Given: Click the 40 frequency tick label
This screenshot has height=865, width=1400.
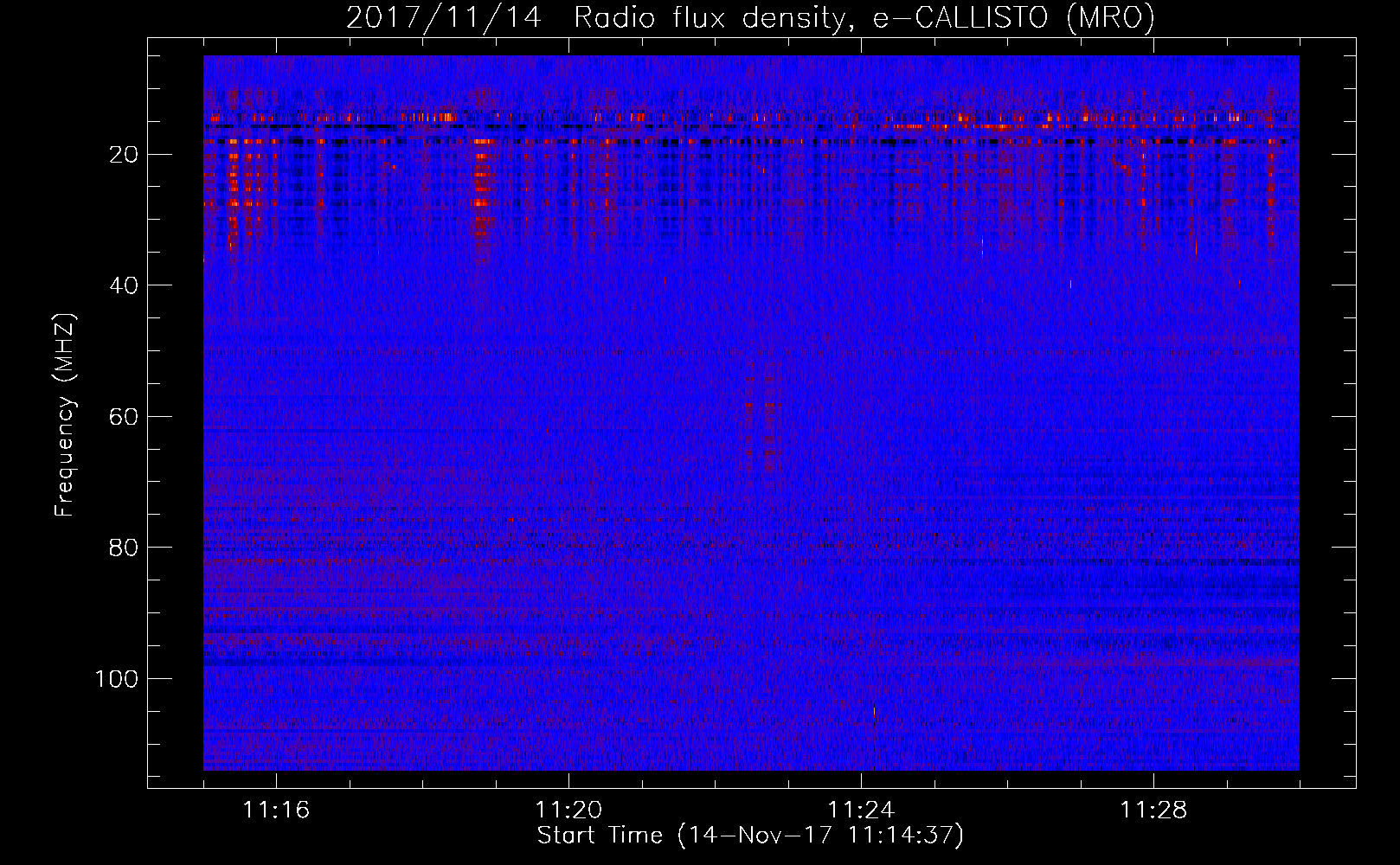Looking at the screenshot, I should 125,285.
